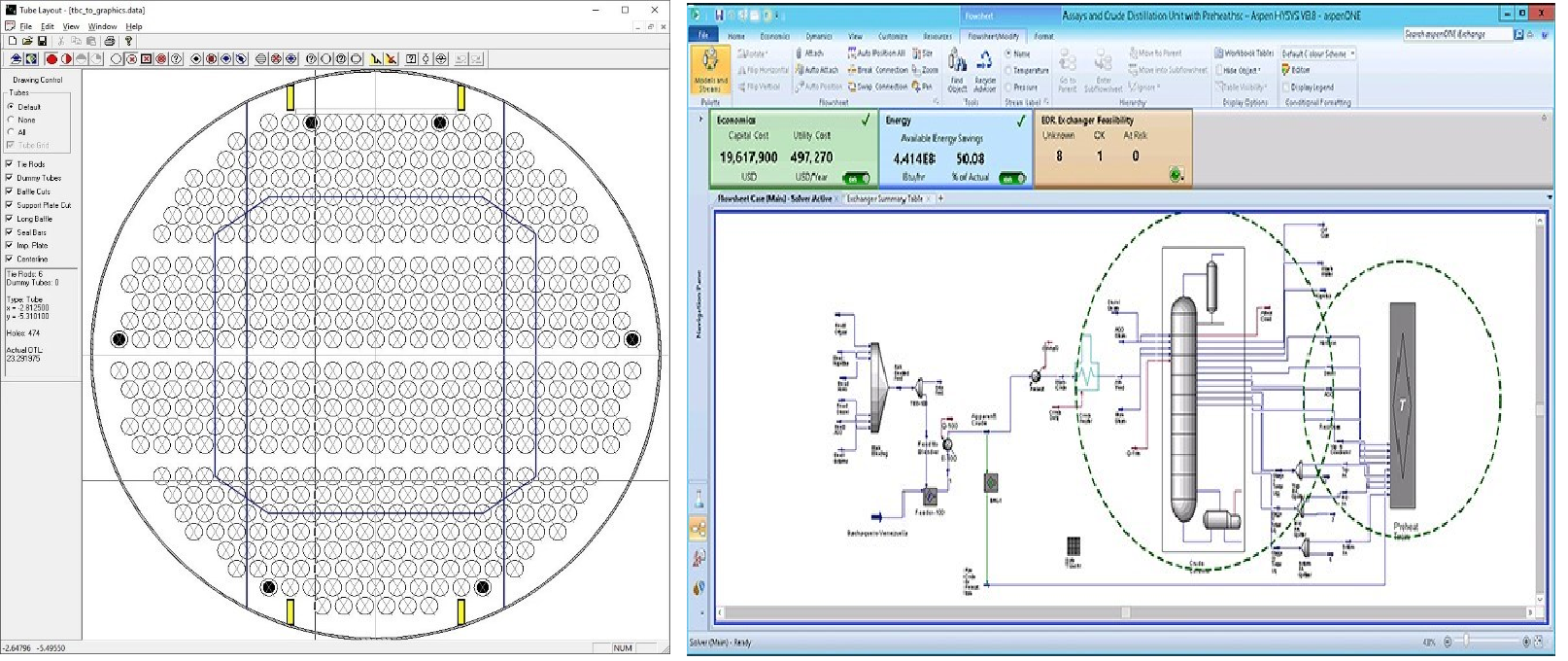Click the blue up-arrow icon in drawing toolbar
The image size is (1568, 661).
17,59
